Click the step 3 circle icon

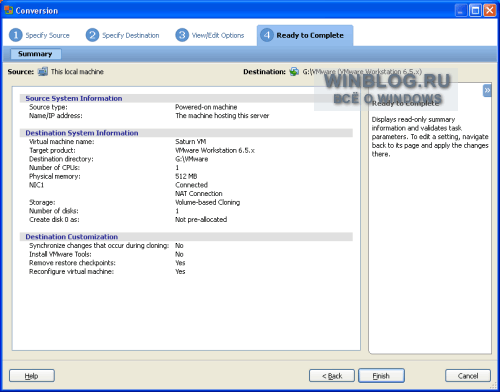[182, 35]
